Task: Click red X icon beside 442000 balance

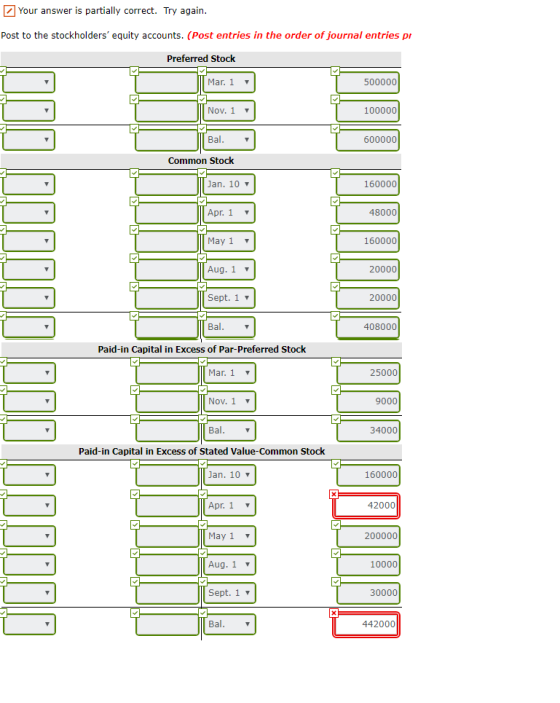Action: click(334, 613)
